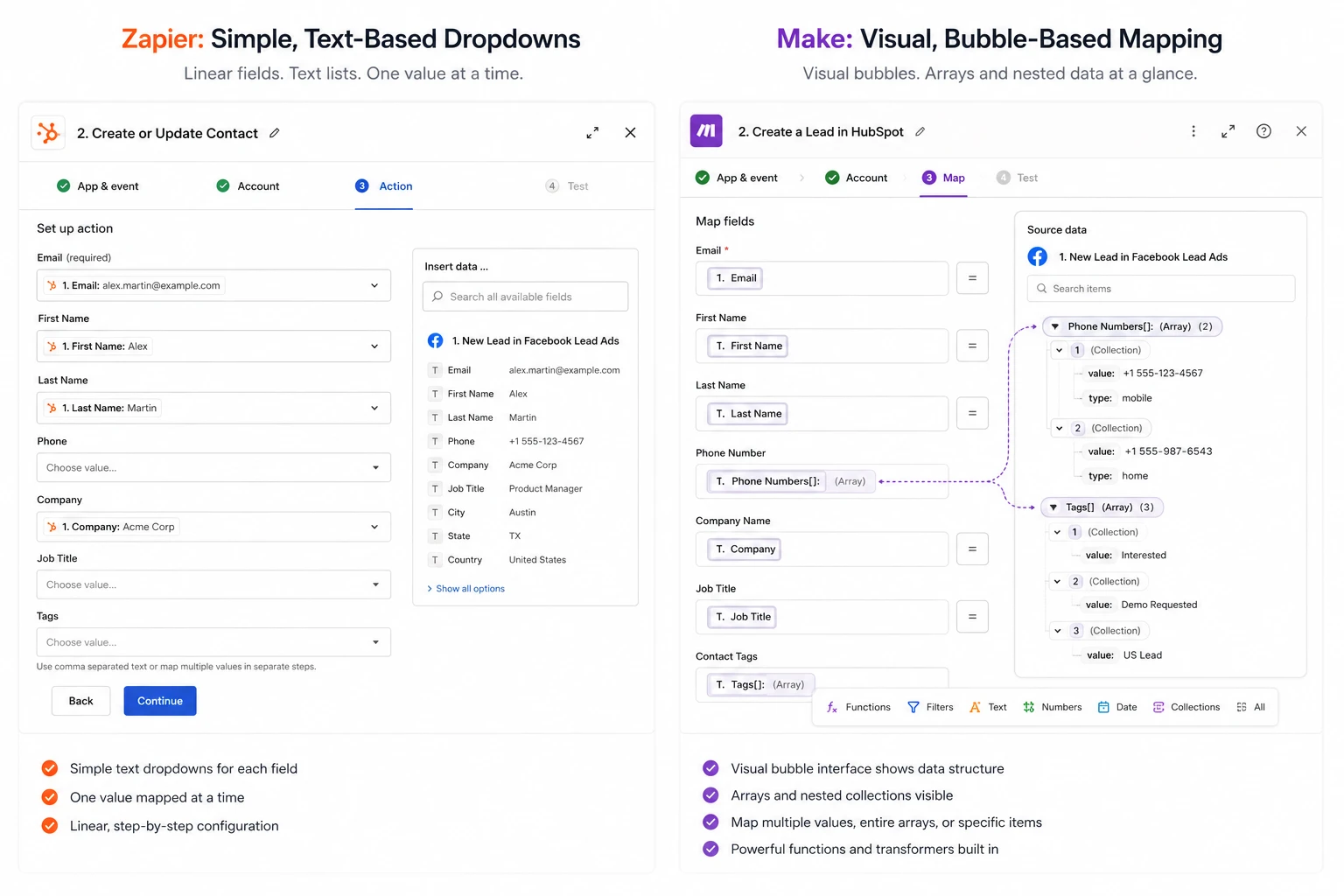Click the equals button beside Email field
Viewport: 1344px width, 896px height.
coord(972,278)
